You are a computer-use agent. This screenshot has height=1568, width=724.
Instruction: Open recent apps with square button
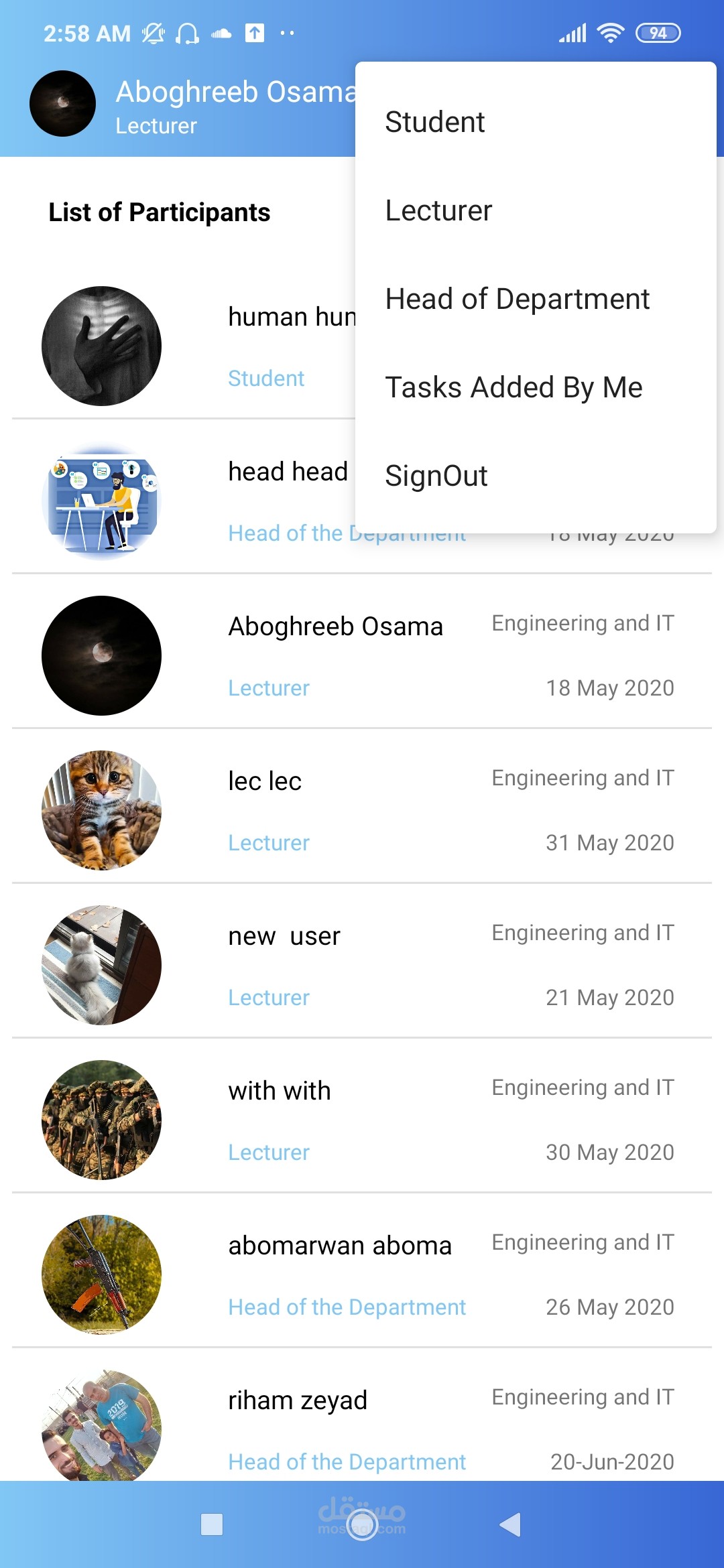tap(212, 1524)
